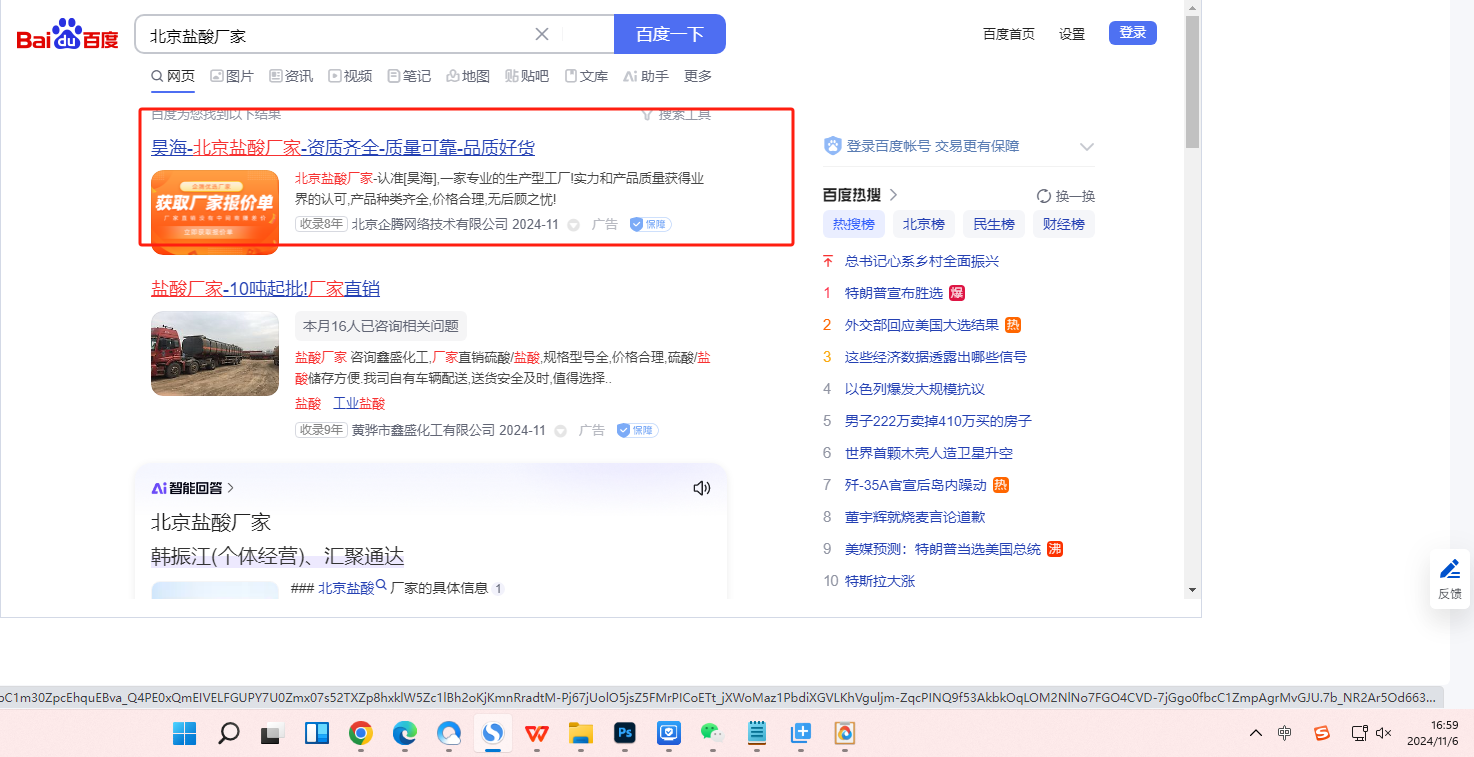1474x757 pixels.
Task: Select the 民生榜 hot search tab
Action: pos(993,224)
